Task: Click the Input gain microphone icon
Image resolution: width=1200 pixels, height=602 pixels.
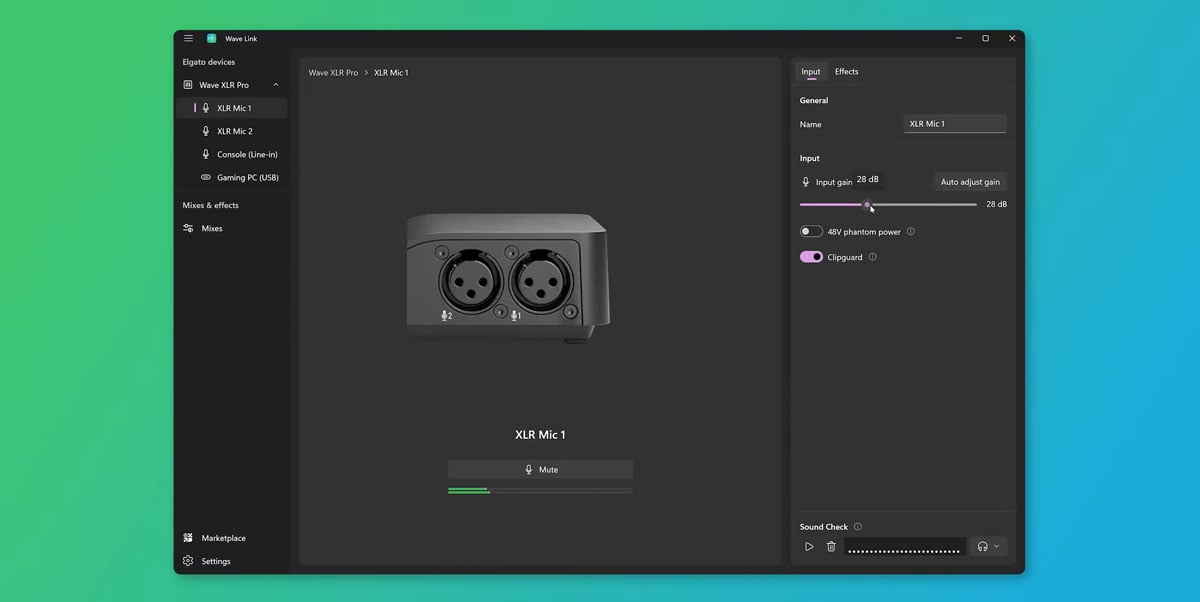Action: tap(806, 182)
